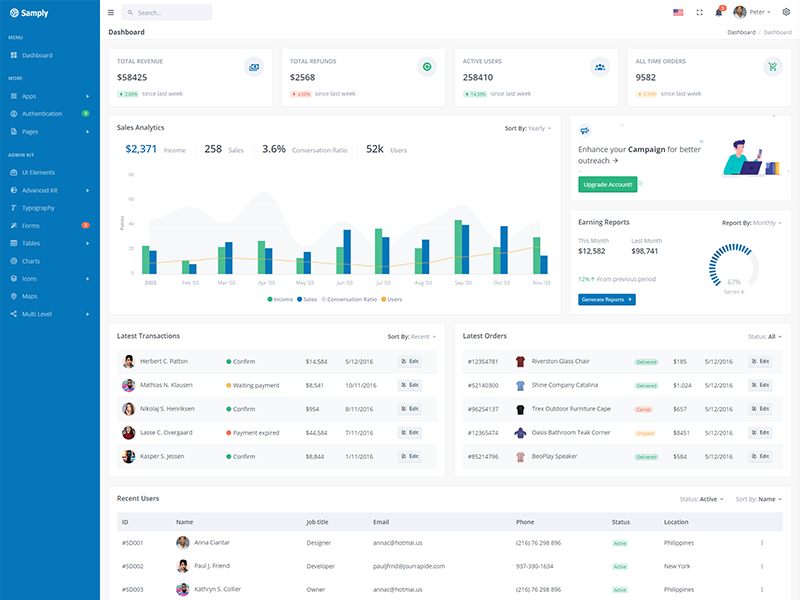800x600 pixels.
Task: Click into the Search input field
Action: [x=167, y=12]
